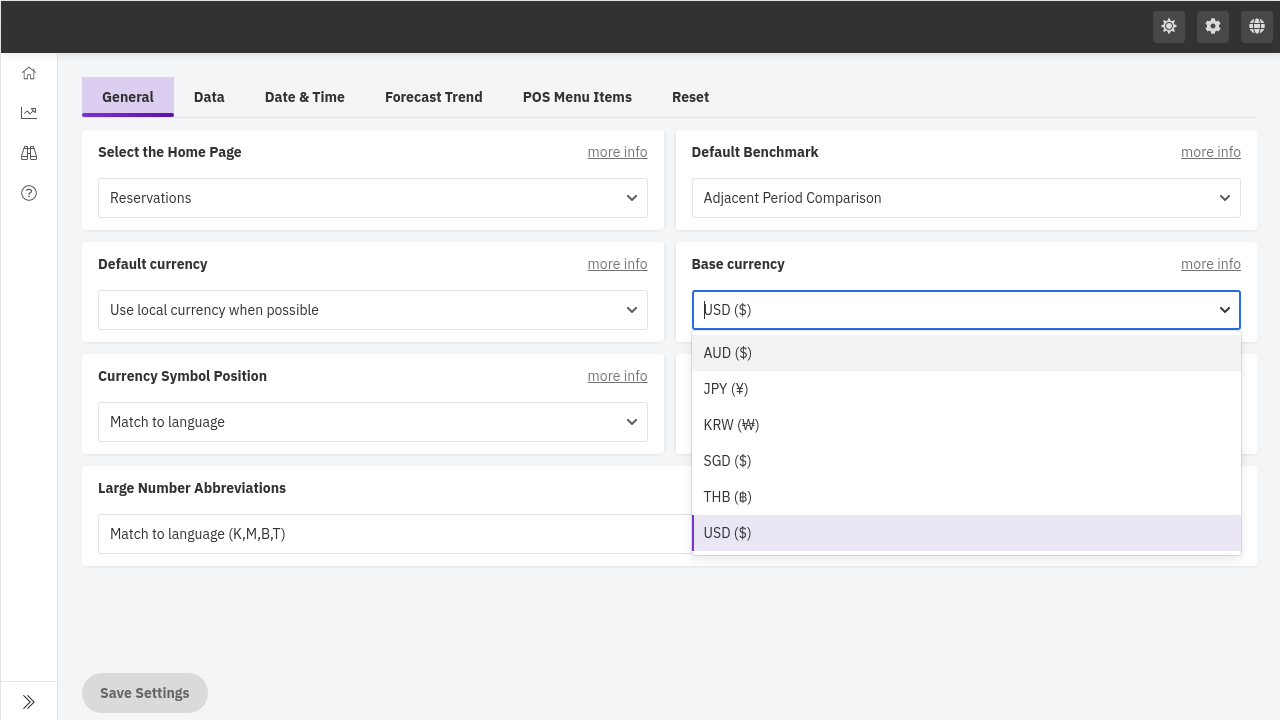Open the trends chart sidebar icon
This screenshot has height=720, width=1280.
tap(29, 113)
